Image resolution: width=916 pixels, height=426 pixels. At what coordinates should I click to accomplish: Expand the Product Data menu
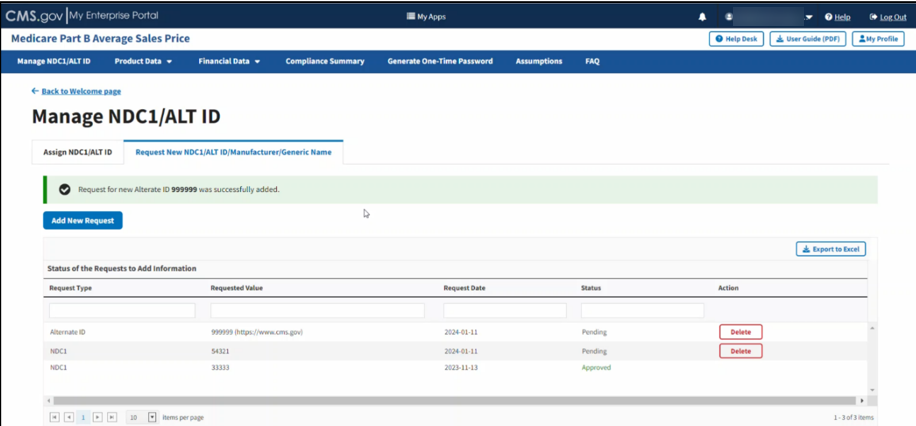click(x=143, y=61)
